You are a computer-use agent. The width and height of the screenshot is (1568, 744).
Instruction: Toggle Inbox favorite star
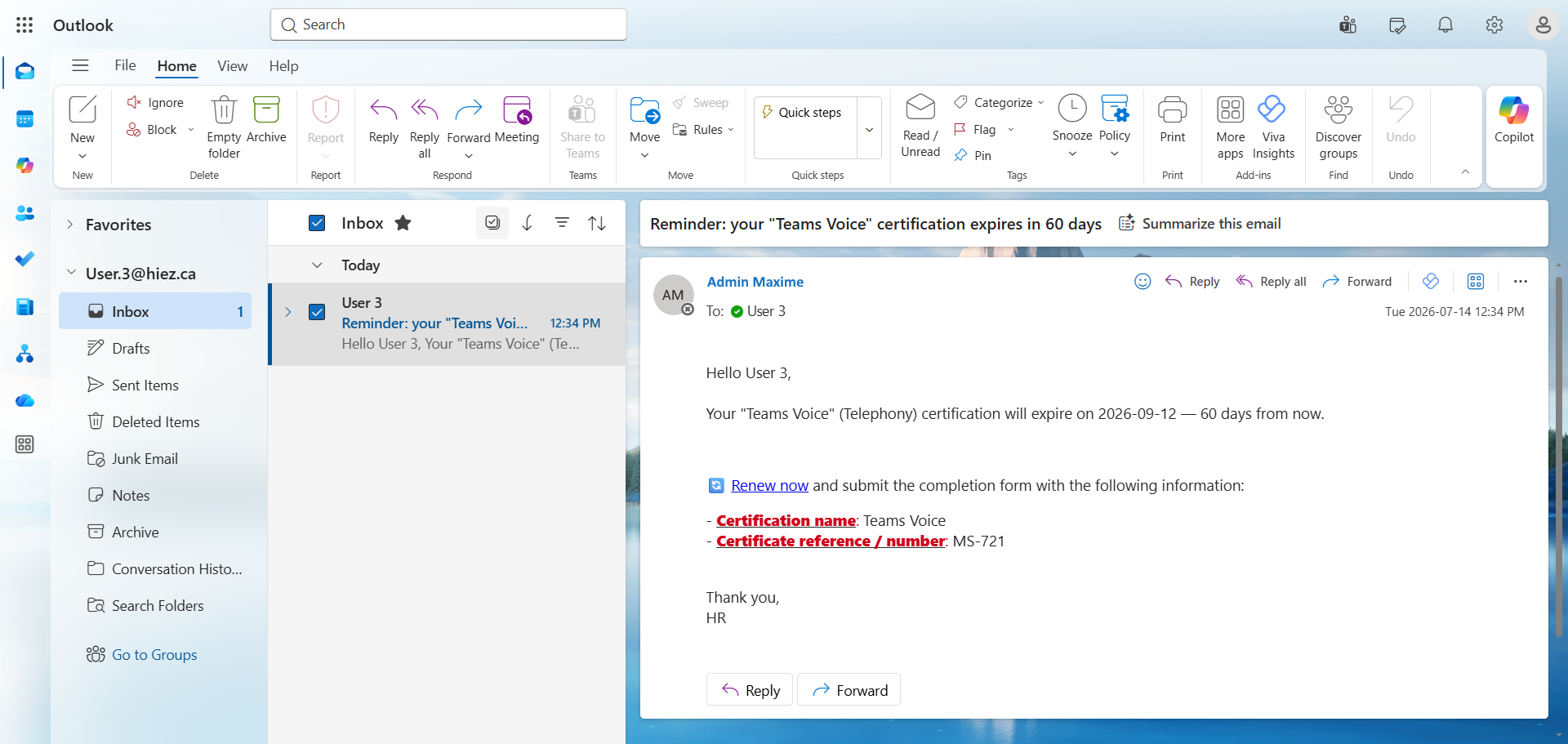(x=403, y=223)
